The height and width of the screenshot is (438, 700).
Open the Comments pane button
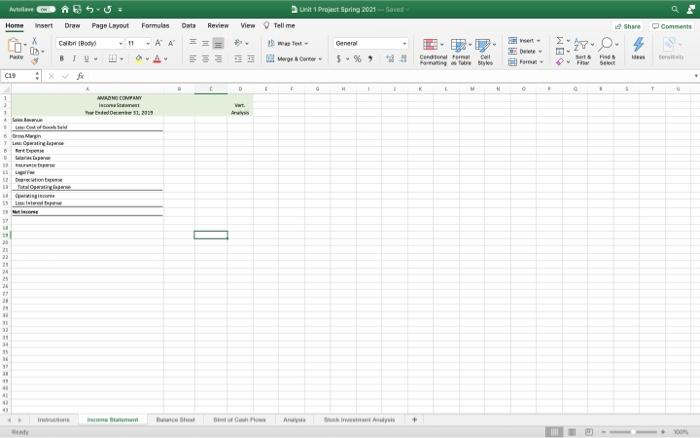click(x=672, y=26)
